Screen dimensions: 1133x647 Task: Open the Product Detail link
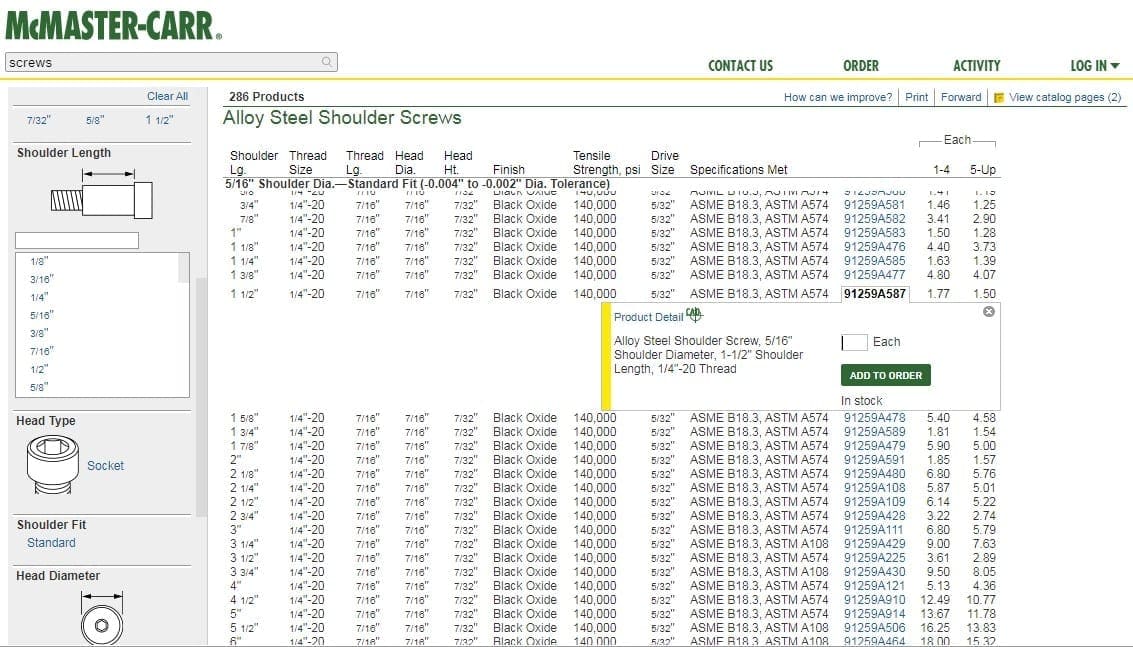(x=648, y=317)
